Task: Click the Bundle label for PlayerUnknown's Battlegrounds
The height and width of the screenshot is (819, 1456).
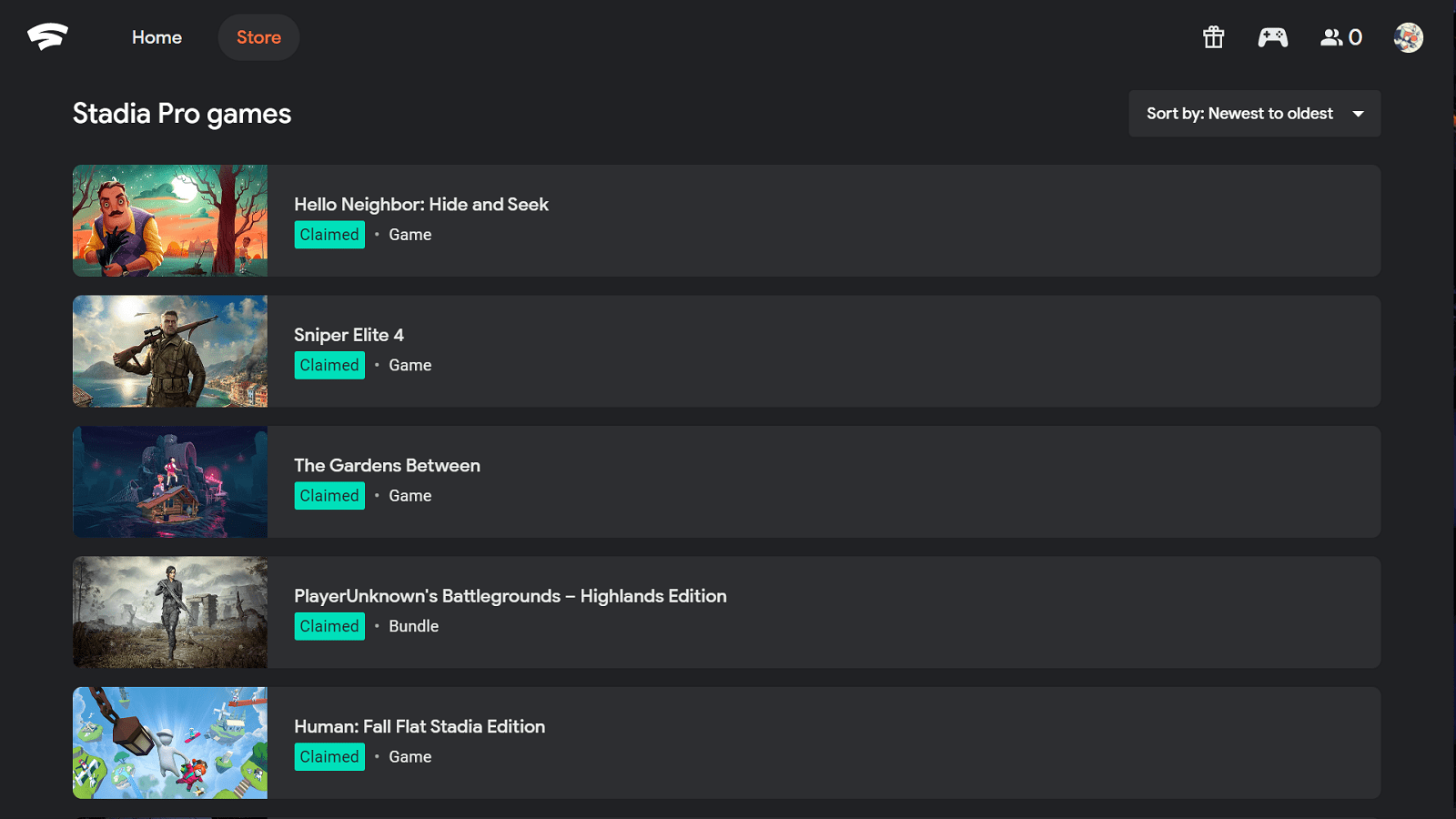Action: point(414,626)
